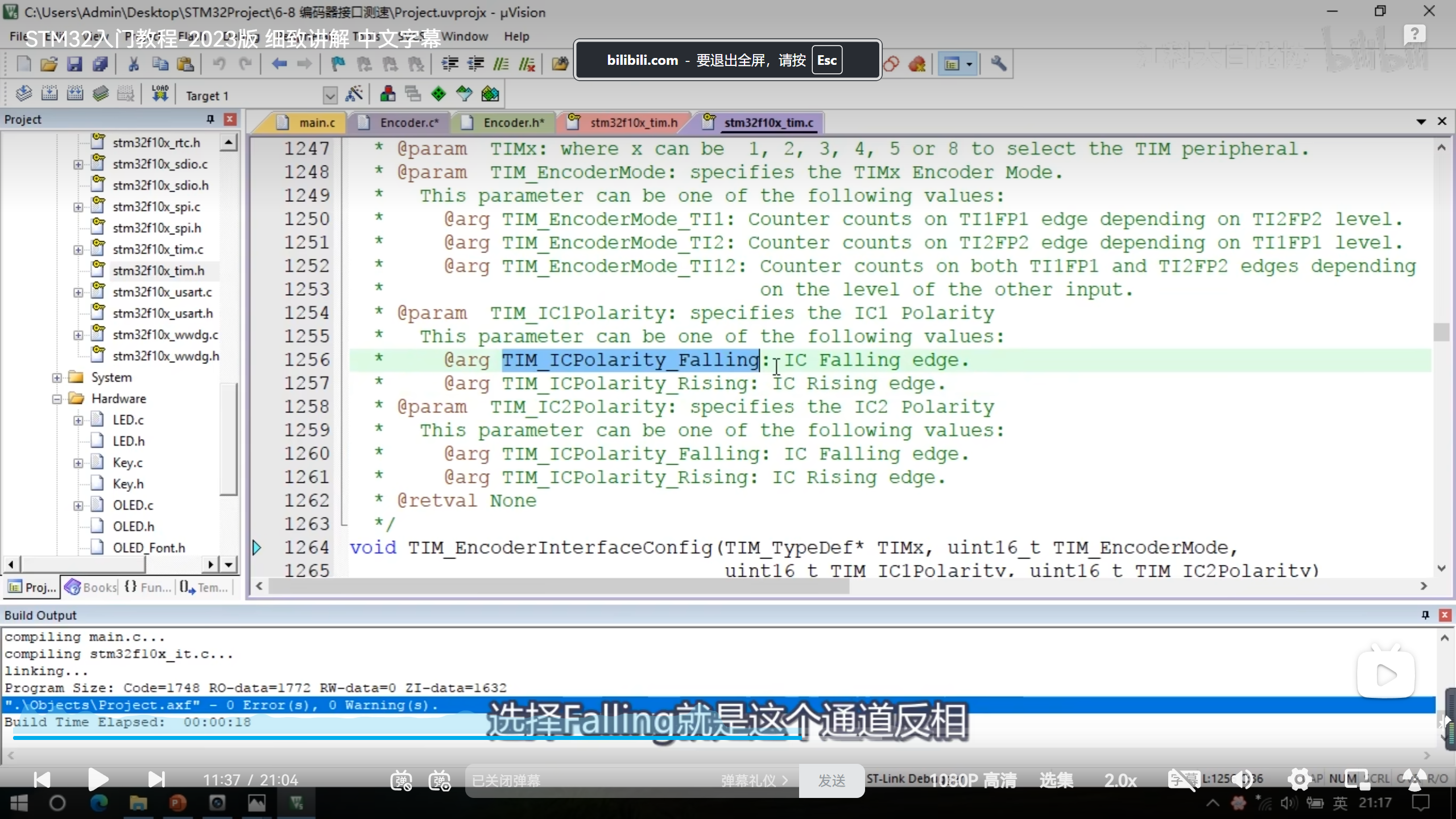Expand the System folder
1456x819 pixels.
[57, 378]
